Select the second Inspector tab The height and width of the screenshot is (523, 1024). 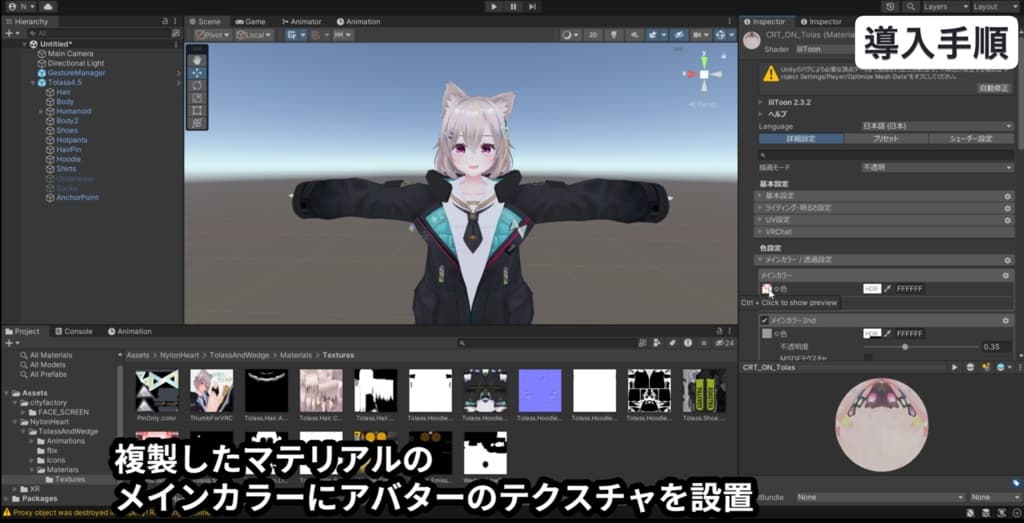(821, 22)
